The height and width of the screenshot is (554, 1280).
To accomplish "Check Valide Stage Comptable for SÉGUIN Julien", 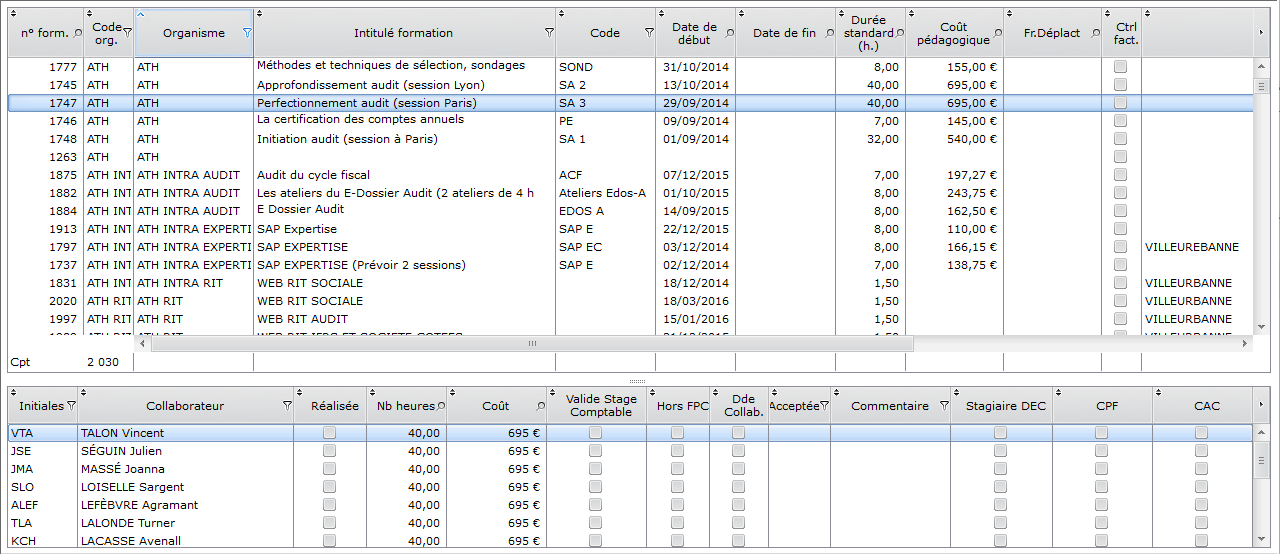I will coord(595,451).
